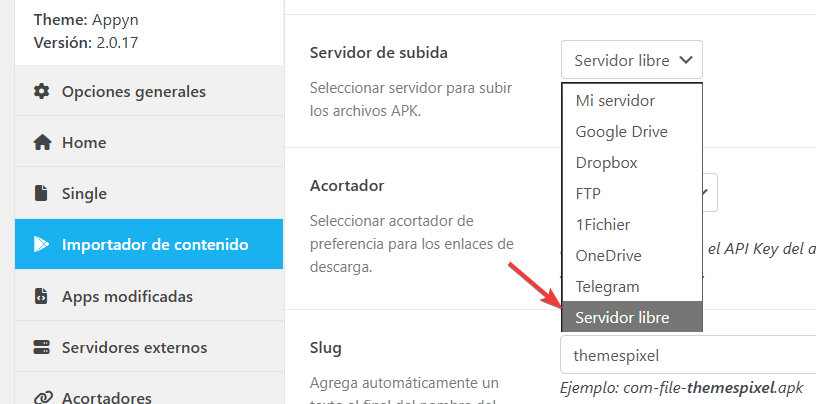Click the Importador de contenido play icon
Image resolution: width=816 pixels, height=404 pixels.
coord(41,244)
